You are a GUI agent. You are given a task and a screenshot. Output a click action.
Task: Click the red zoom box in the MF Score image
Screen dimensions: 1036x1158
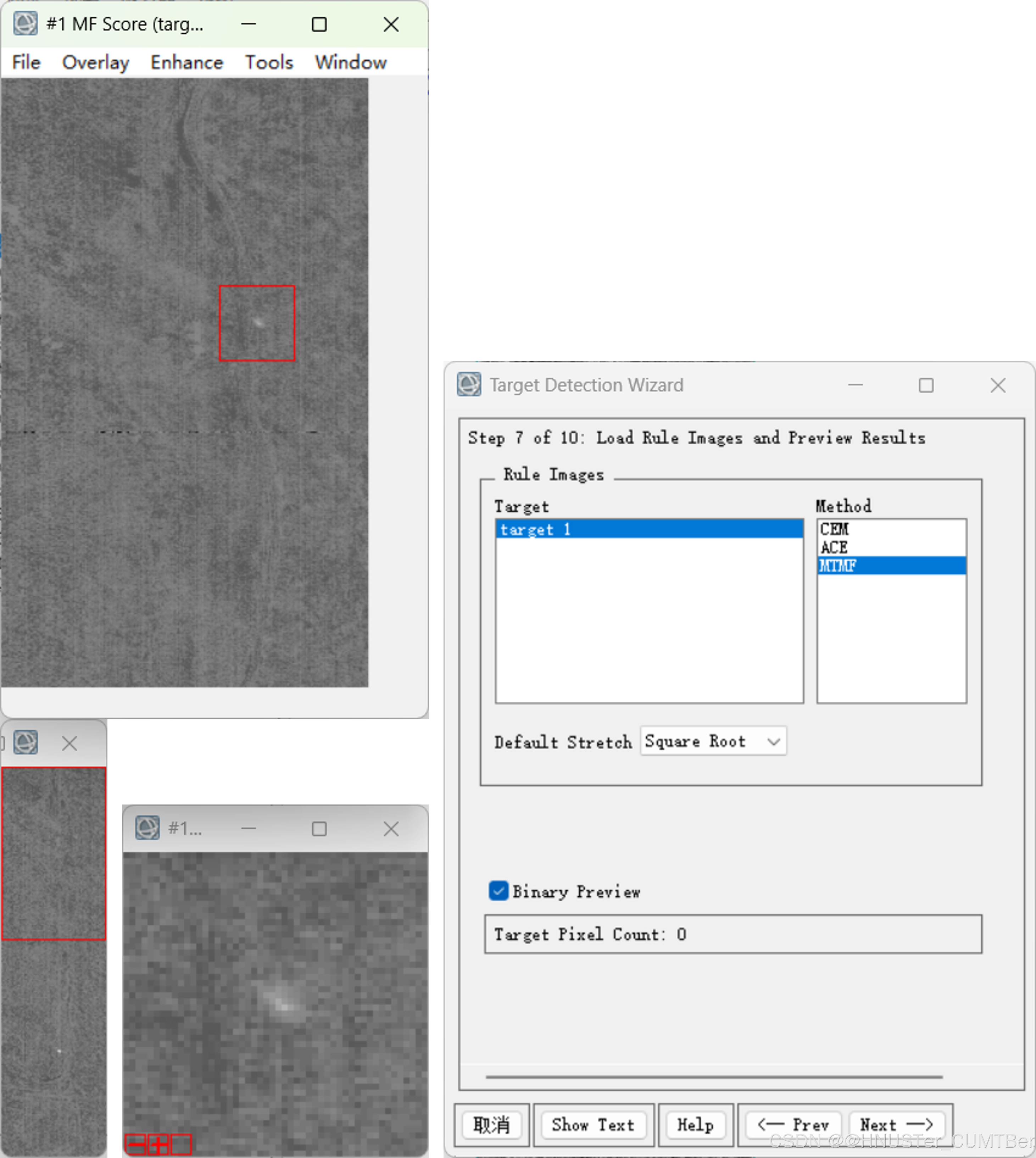[257, 323]
